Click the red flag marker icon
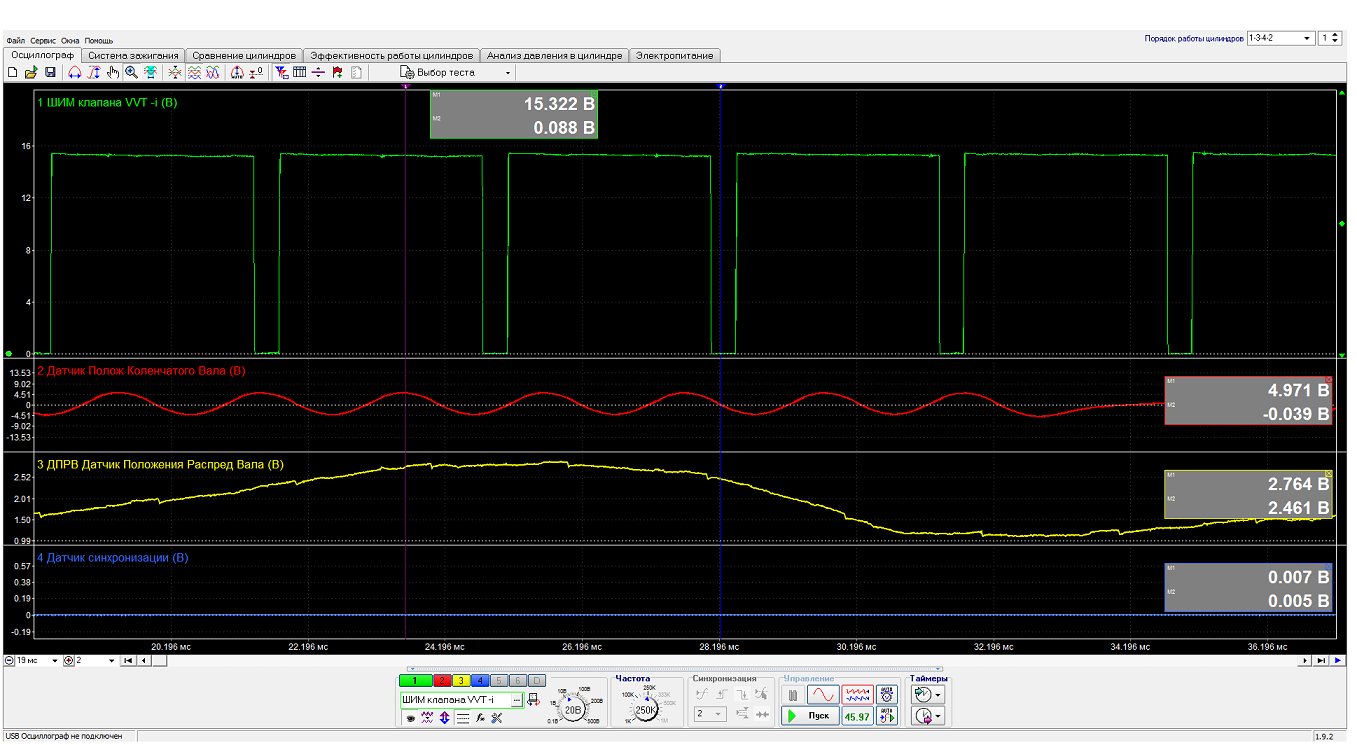 point(337,72)
